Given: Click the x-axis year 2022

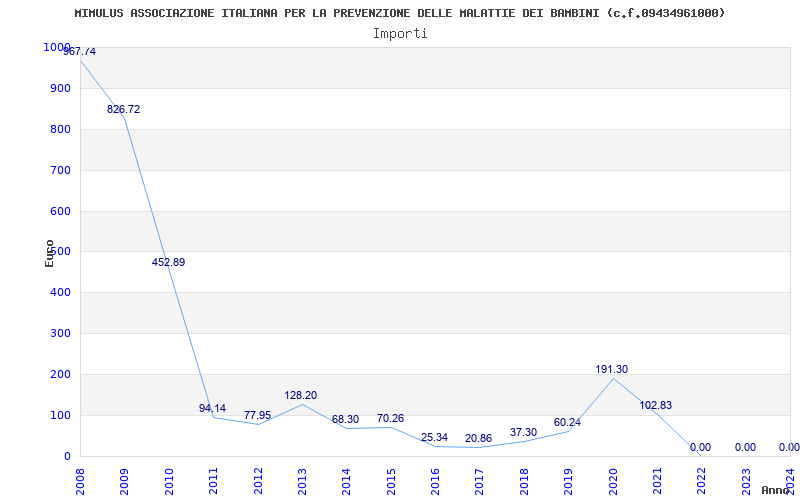Looking at the screenshot, I should pos(702,481).
